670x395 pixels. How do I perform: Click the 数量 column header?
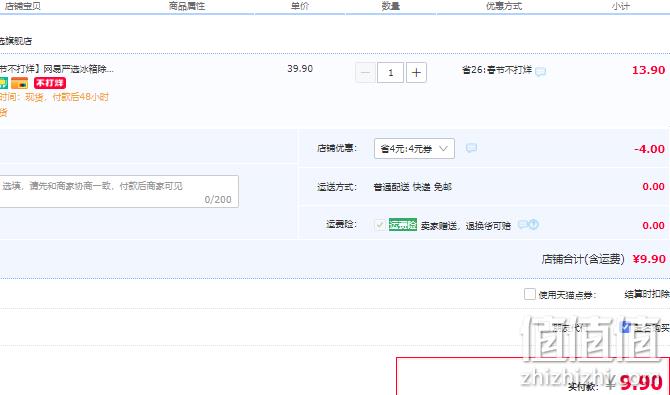point(391,6)
